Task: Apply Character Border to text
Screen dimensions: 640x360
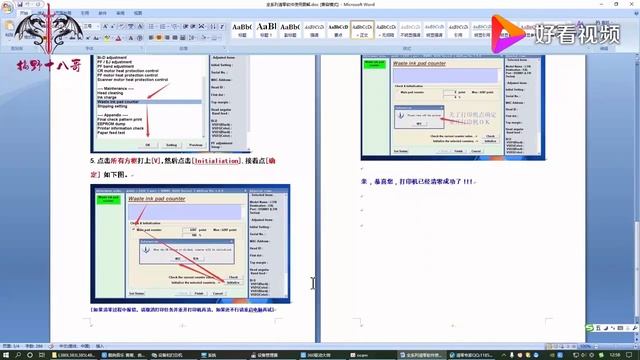Action: point(140,26)
